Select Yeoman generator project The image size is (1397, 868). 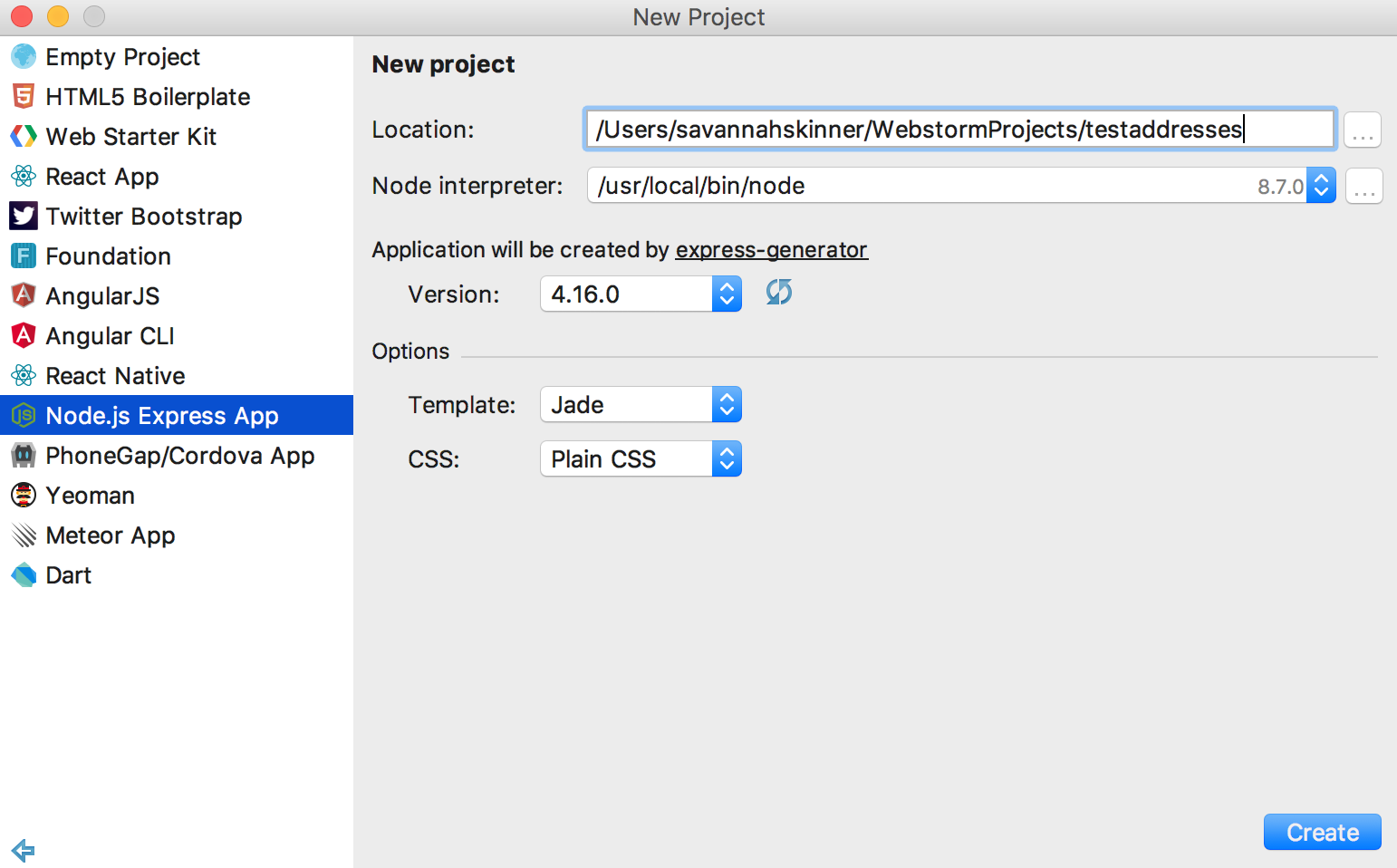coord(177,496)
